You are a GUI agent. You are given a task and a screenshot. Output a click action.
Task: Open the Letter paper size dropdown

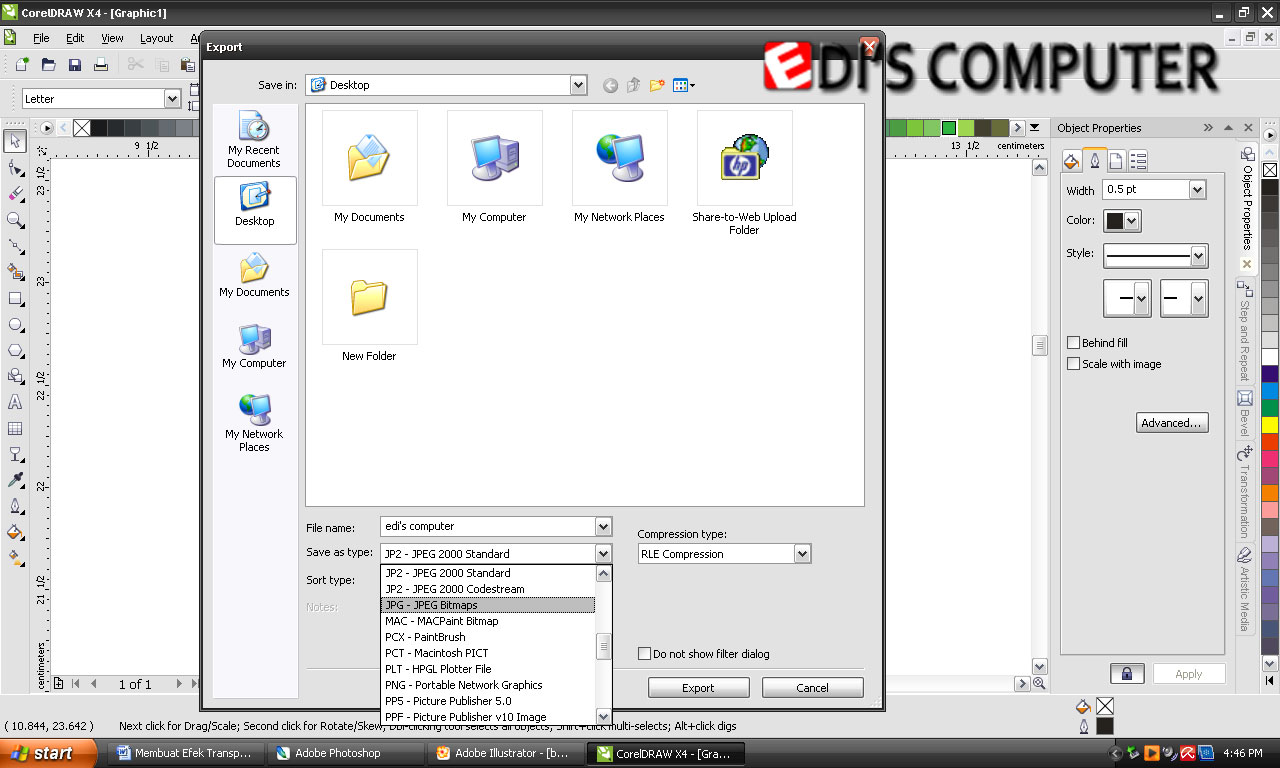[172, 99]
